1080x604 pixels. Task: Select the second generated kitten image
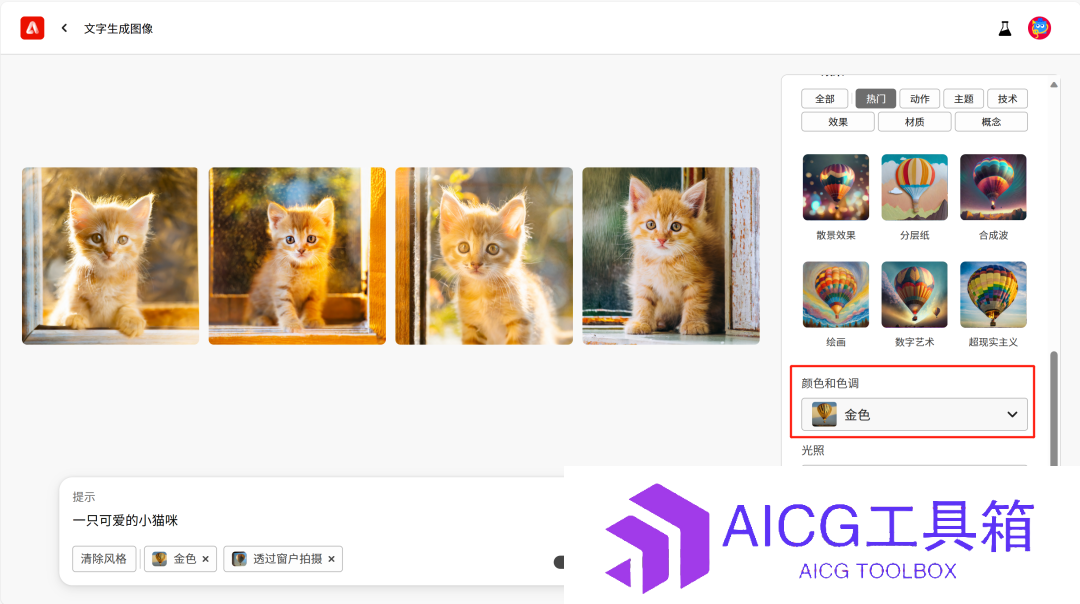[298, 256]
